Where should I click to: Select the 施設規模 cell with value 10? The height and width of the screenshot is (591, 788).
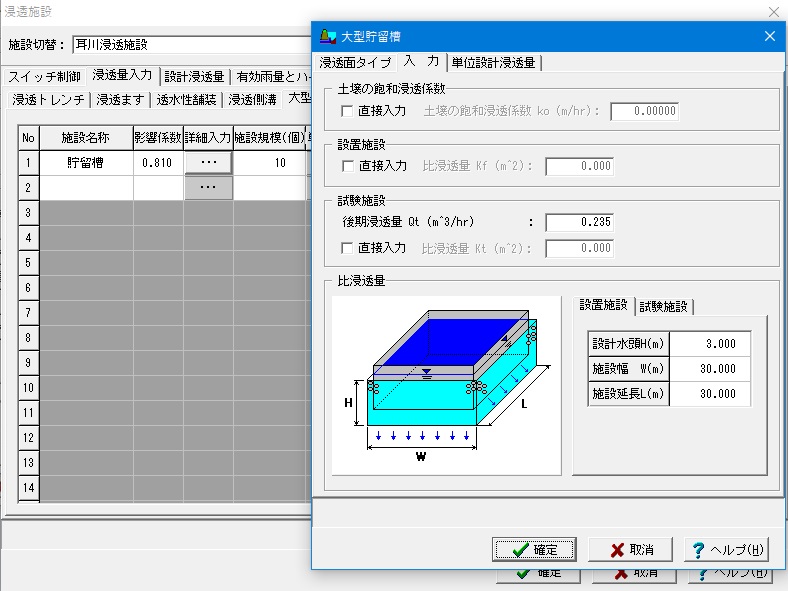coord(269,163)
